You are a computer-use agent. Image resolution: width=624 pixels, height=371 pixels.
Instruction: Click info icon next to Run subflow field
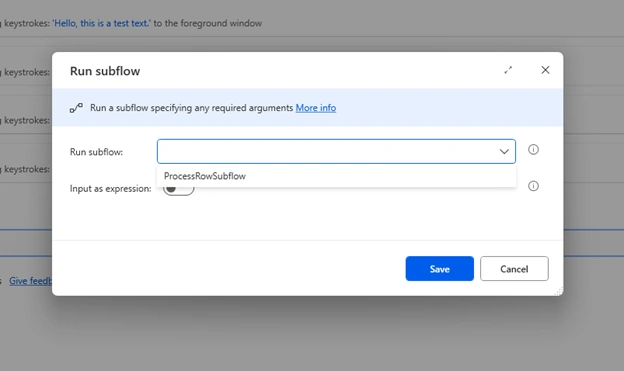pyautogui.click(x=533, y=150)
